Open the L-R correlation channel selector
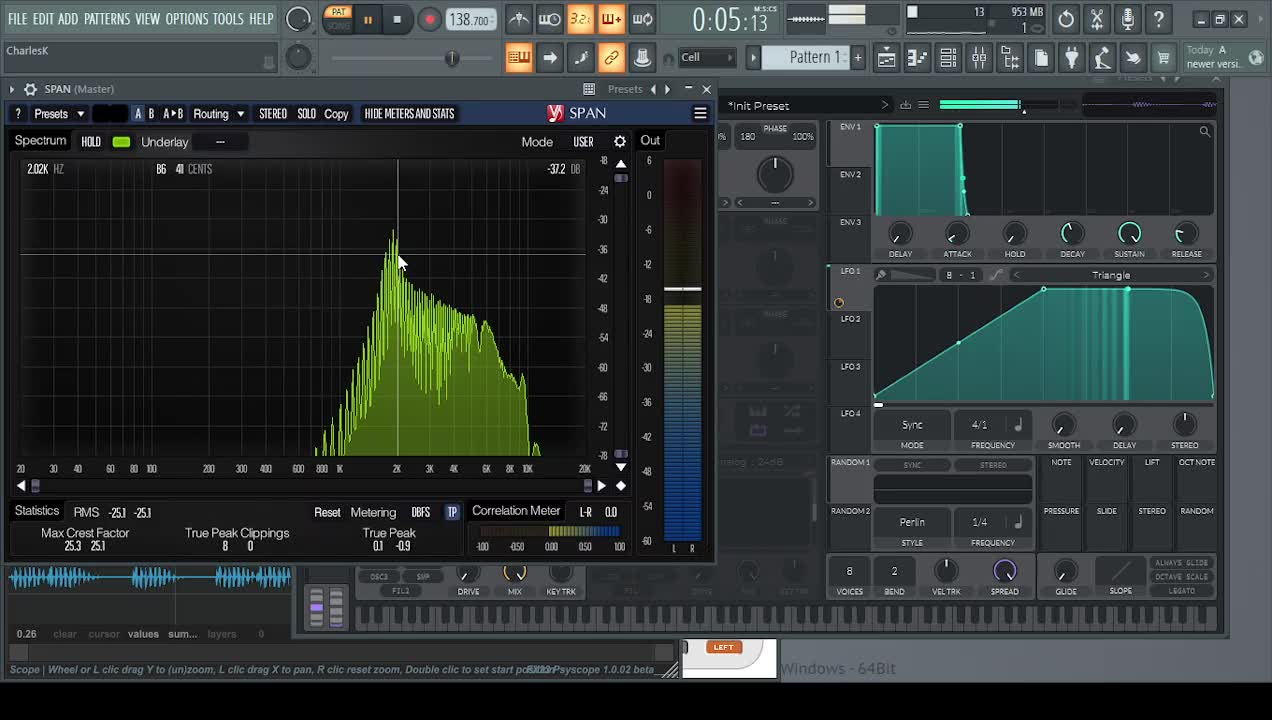 [586, 512]
